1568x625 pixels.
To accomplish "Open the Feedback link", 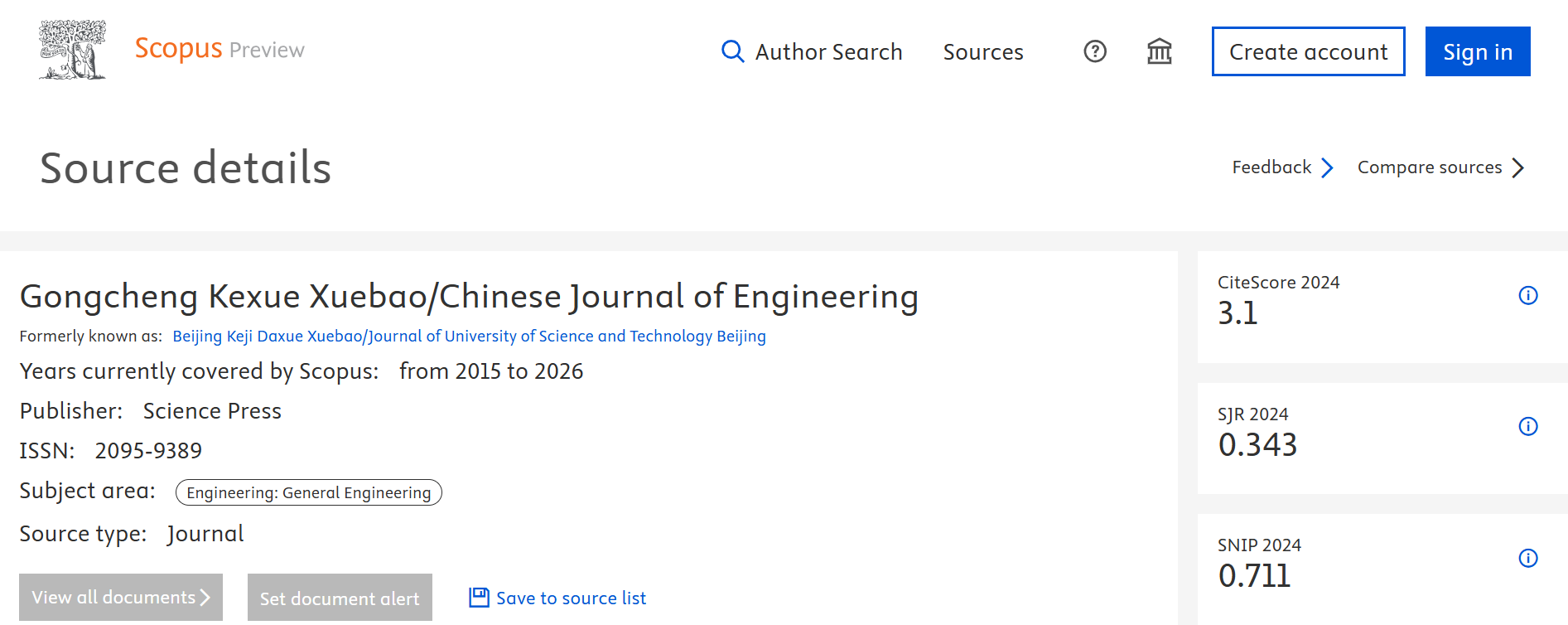I will point(1271,167).
